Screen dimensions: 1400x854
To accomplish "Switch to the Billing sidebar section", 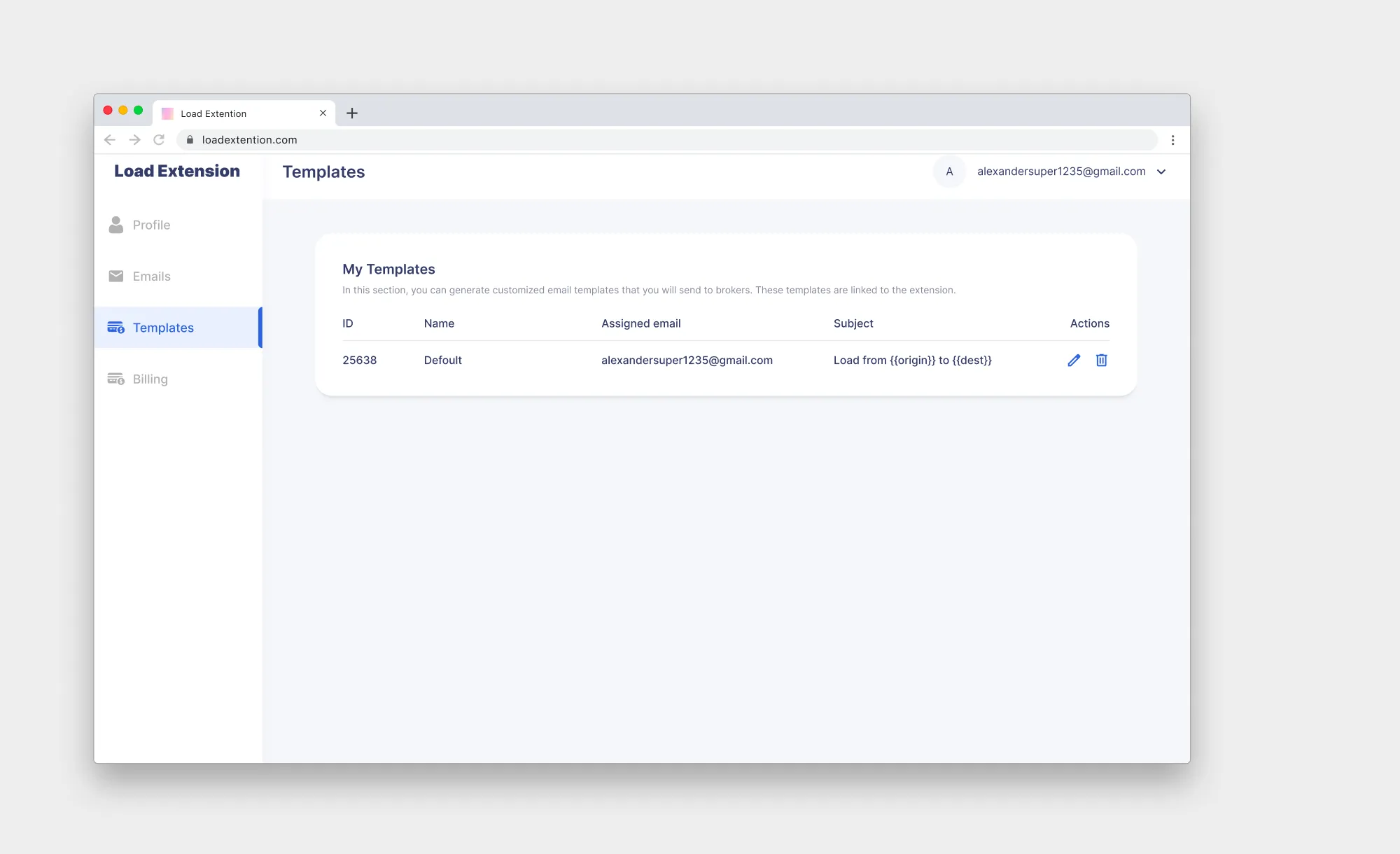I will click(150, 379).
